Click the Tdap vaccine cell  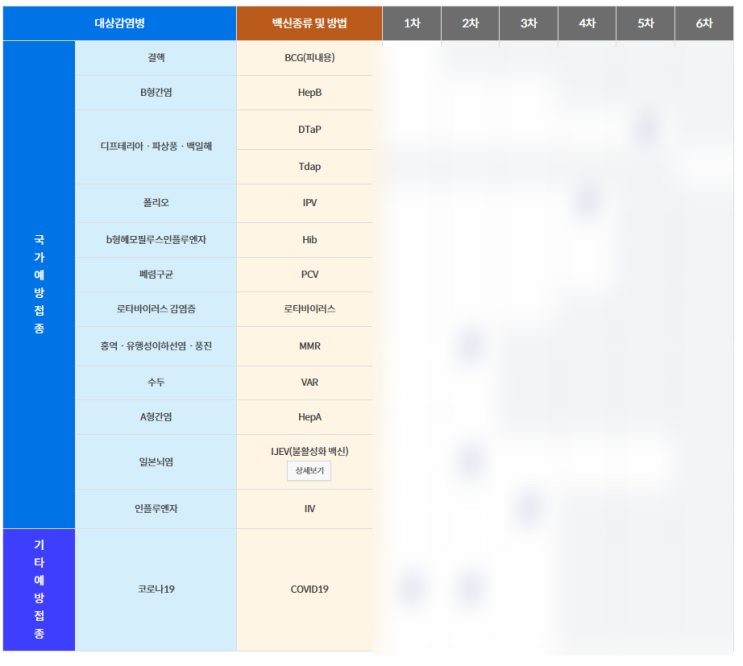(309, 167)
